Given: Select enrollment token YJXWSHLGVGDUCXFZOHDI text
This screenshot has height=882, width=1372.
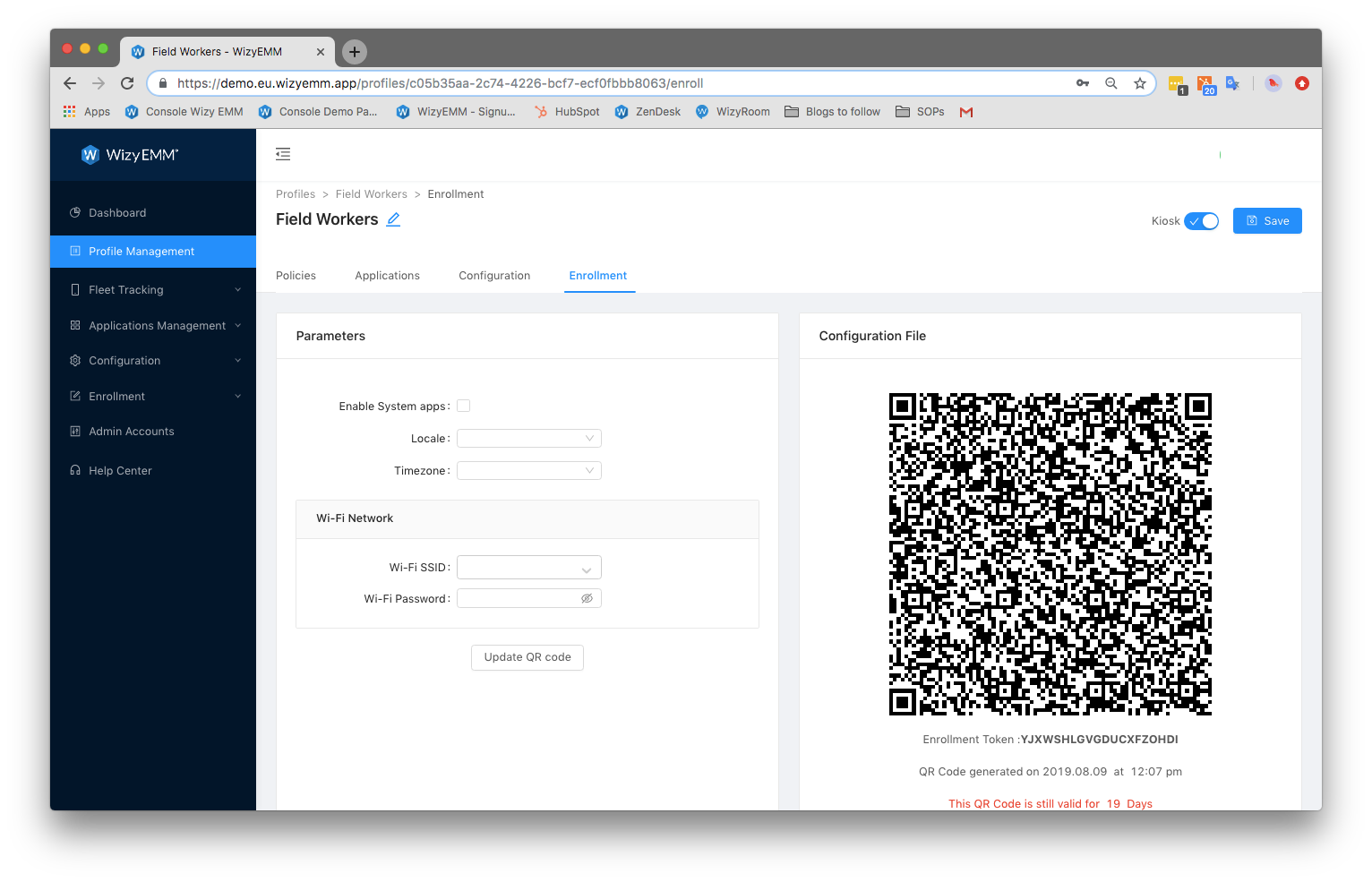Looking at the screenshot, I should pos(1100,740).
